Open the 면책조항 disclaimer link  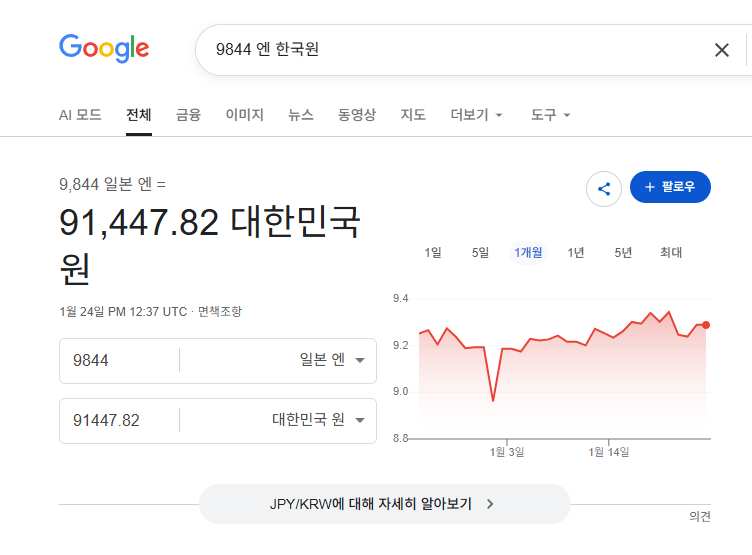219,312
